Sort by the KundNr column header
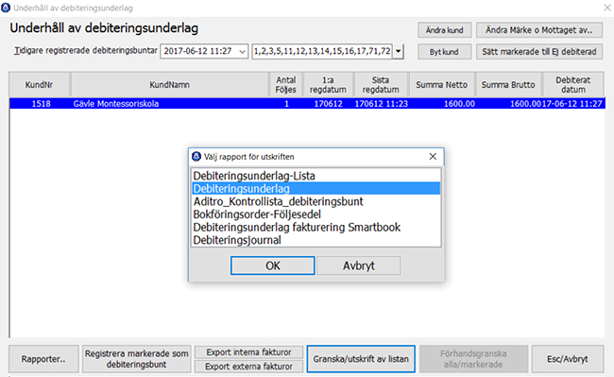The width and height of the screenshot is (614, 377). pos(39,85)
